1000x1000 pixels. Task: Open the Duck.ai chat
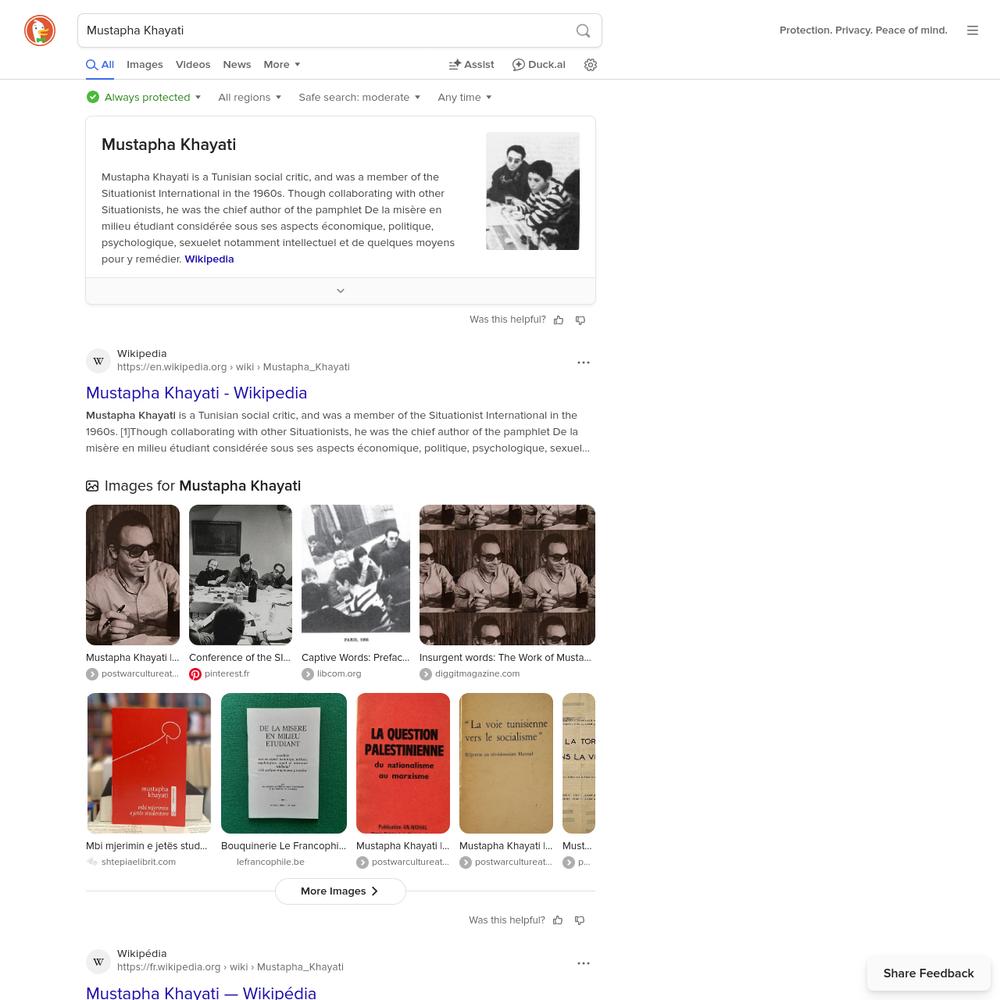[539, 64]
